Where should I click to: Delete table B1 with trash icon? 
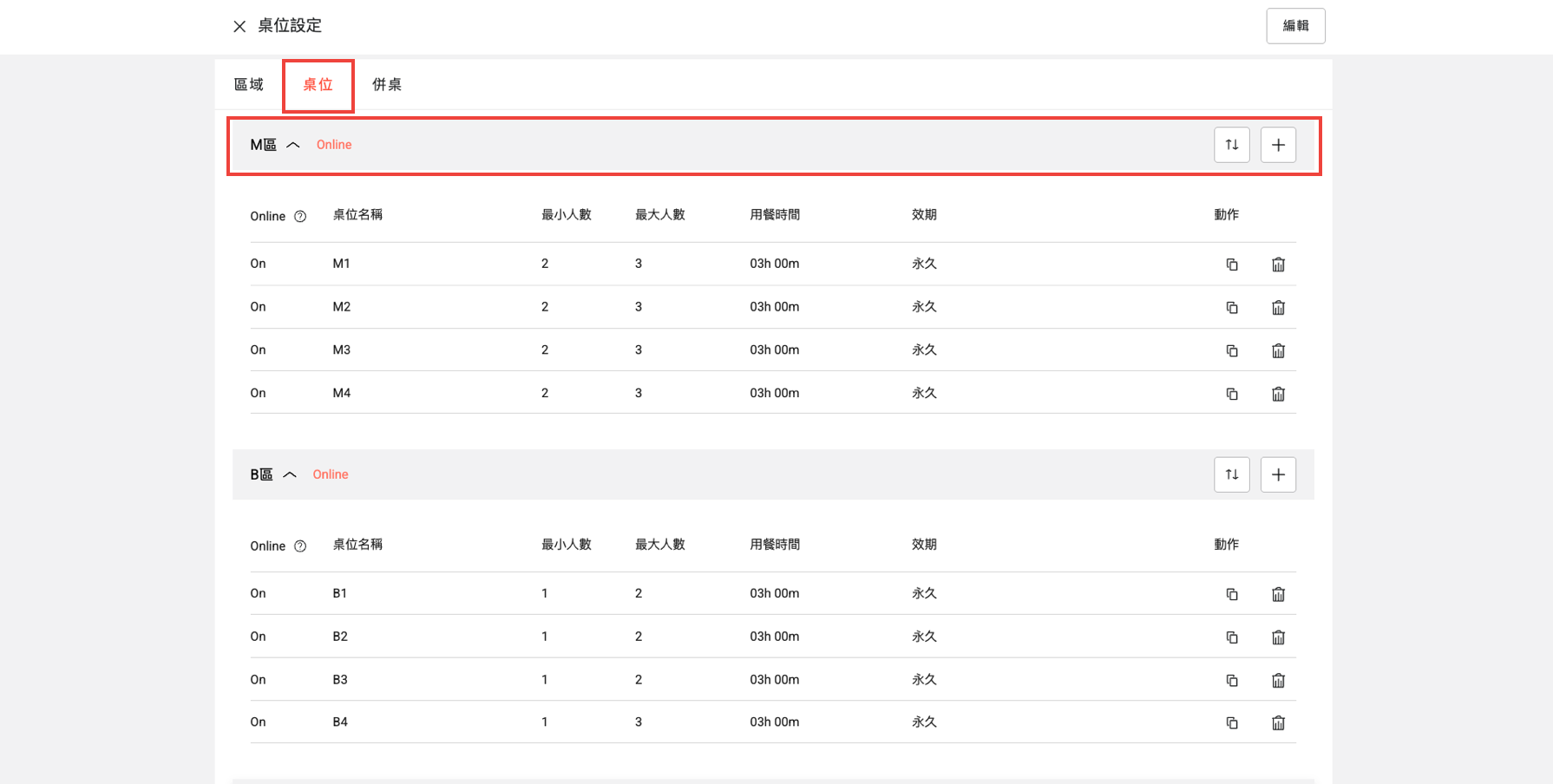tap(1278, 594)
